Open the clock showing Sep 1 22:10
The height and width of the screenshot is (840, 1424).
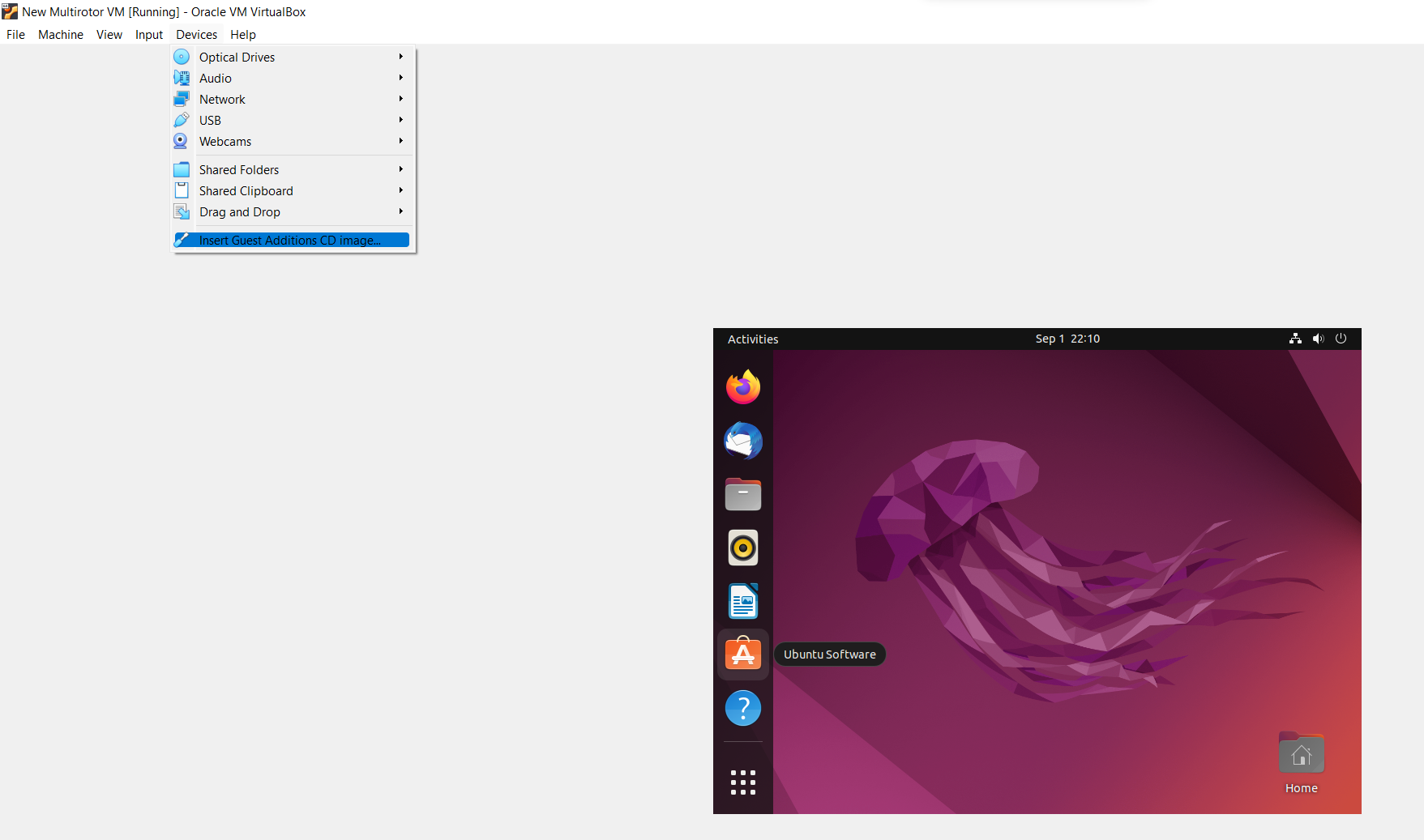[1067, 339]
